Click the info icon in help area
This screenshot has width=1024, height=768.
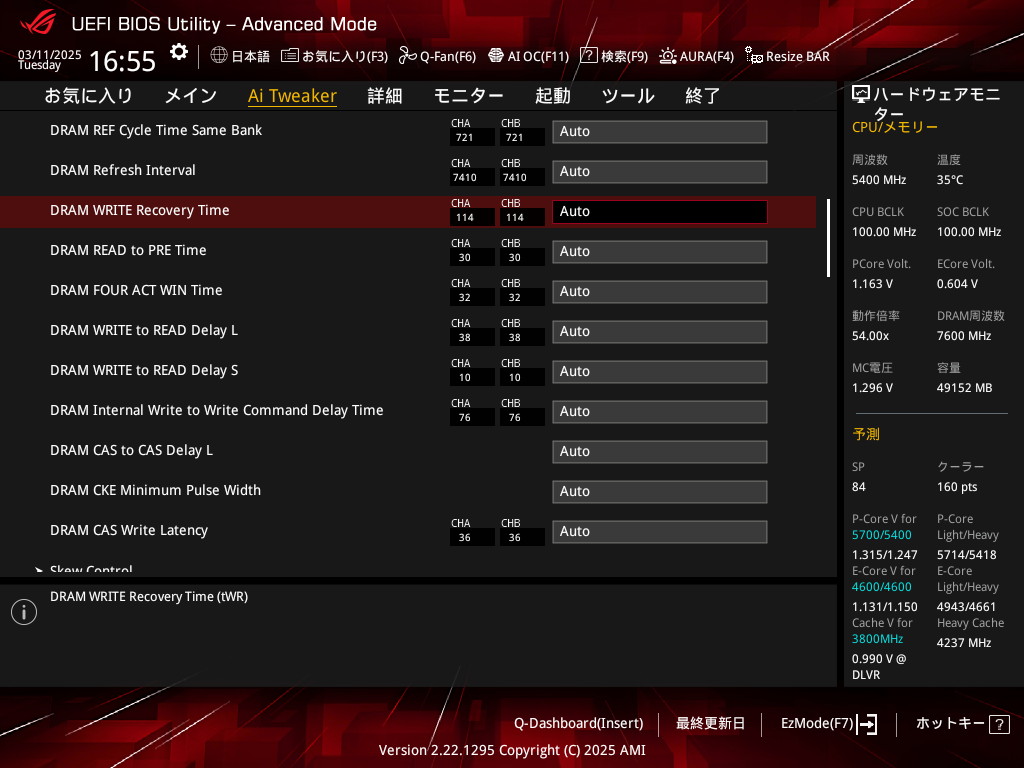(24, 612)
